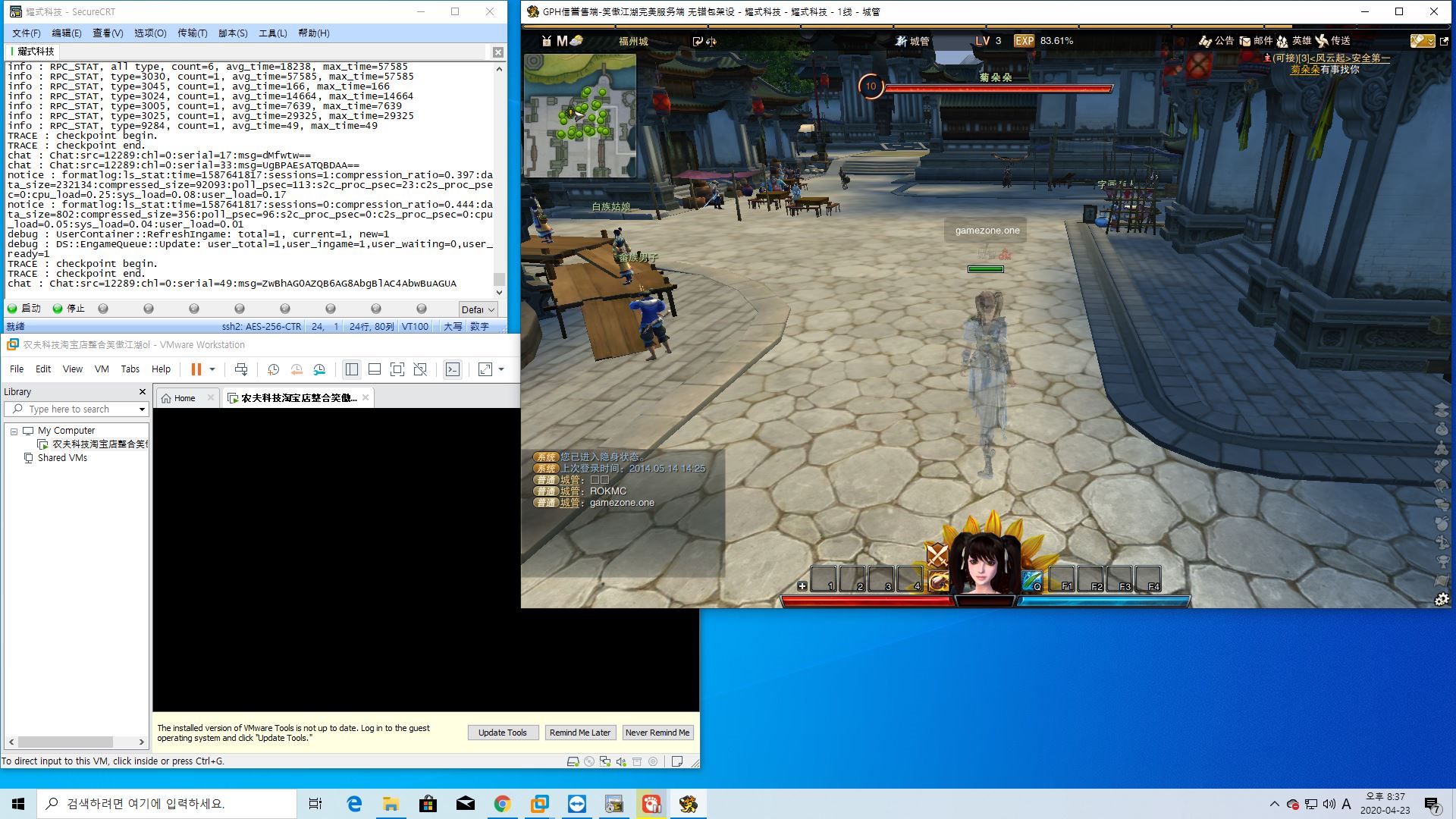Image resolution: width=1456 pixels, height=819 pixels.
Task: Click the Update Tools button
Action: (x=502, y=733)
